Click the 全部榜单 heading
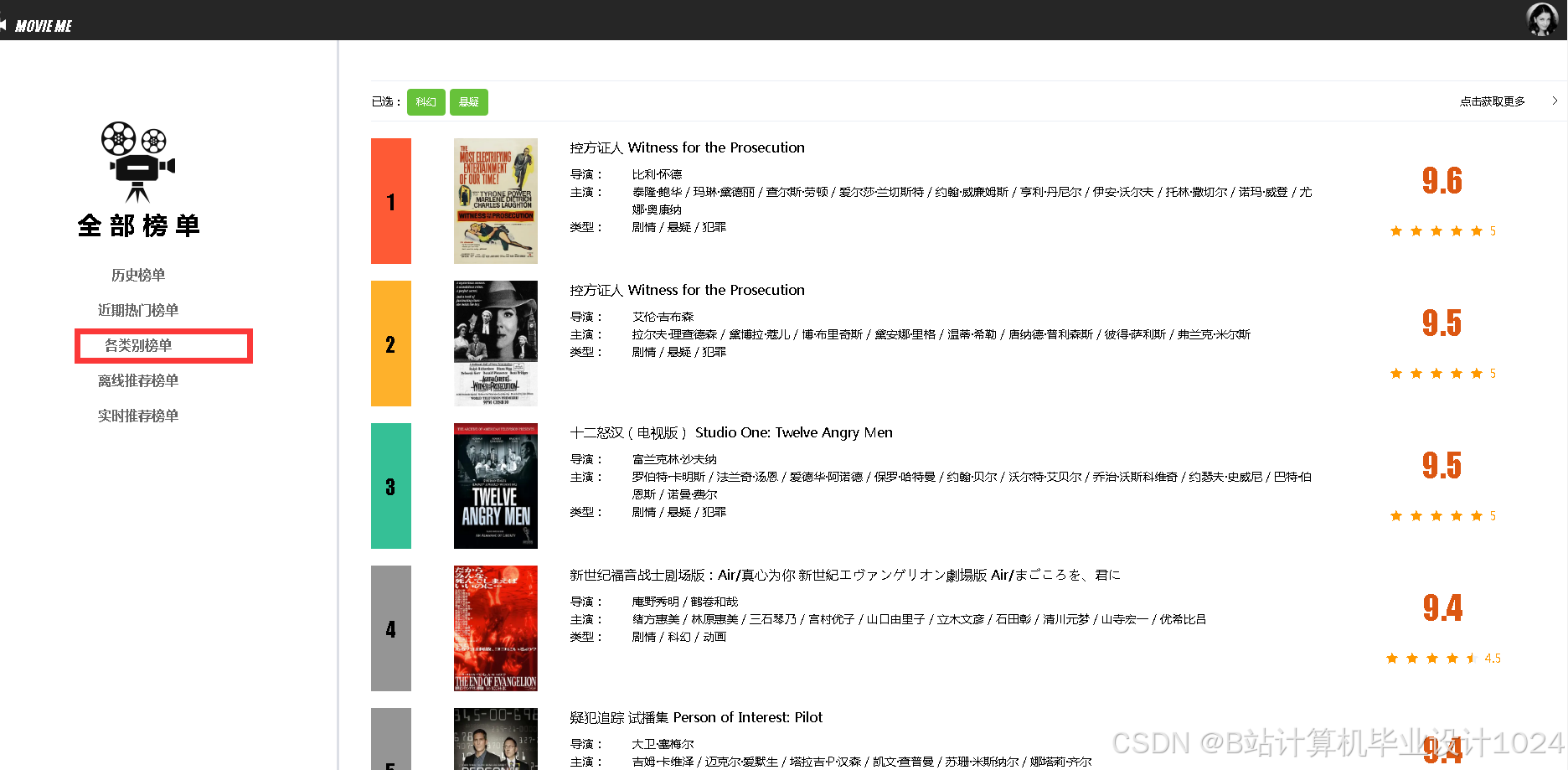This screenshot has height=770, width=1568. 138,225
